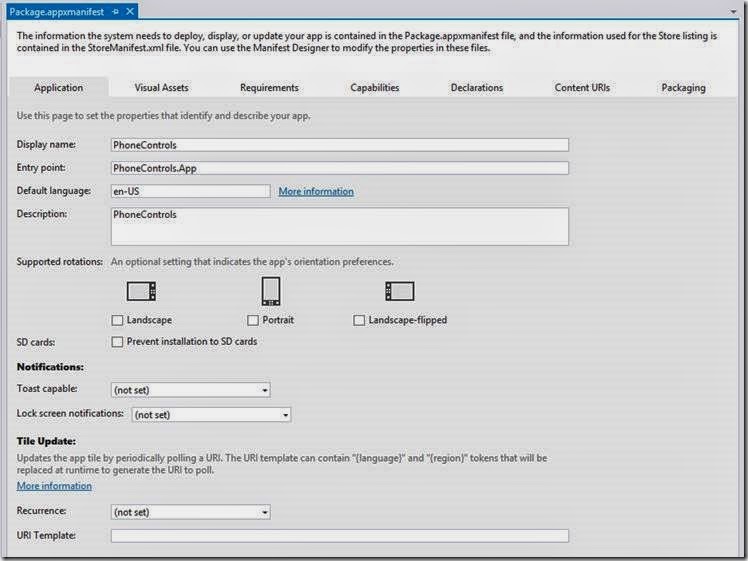Image resolution: width=748 pixels, height=561 pixels.
Task: Open More information link beside Default language
Action: pyautogui.click(x=316, y=191)
